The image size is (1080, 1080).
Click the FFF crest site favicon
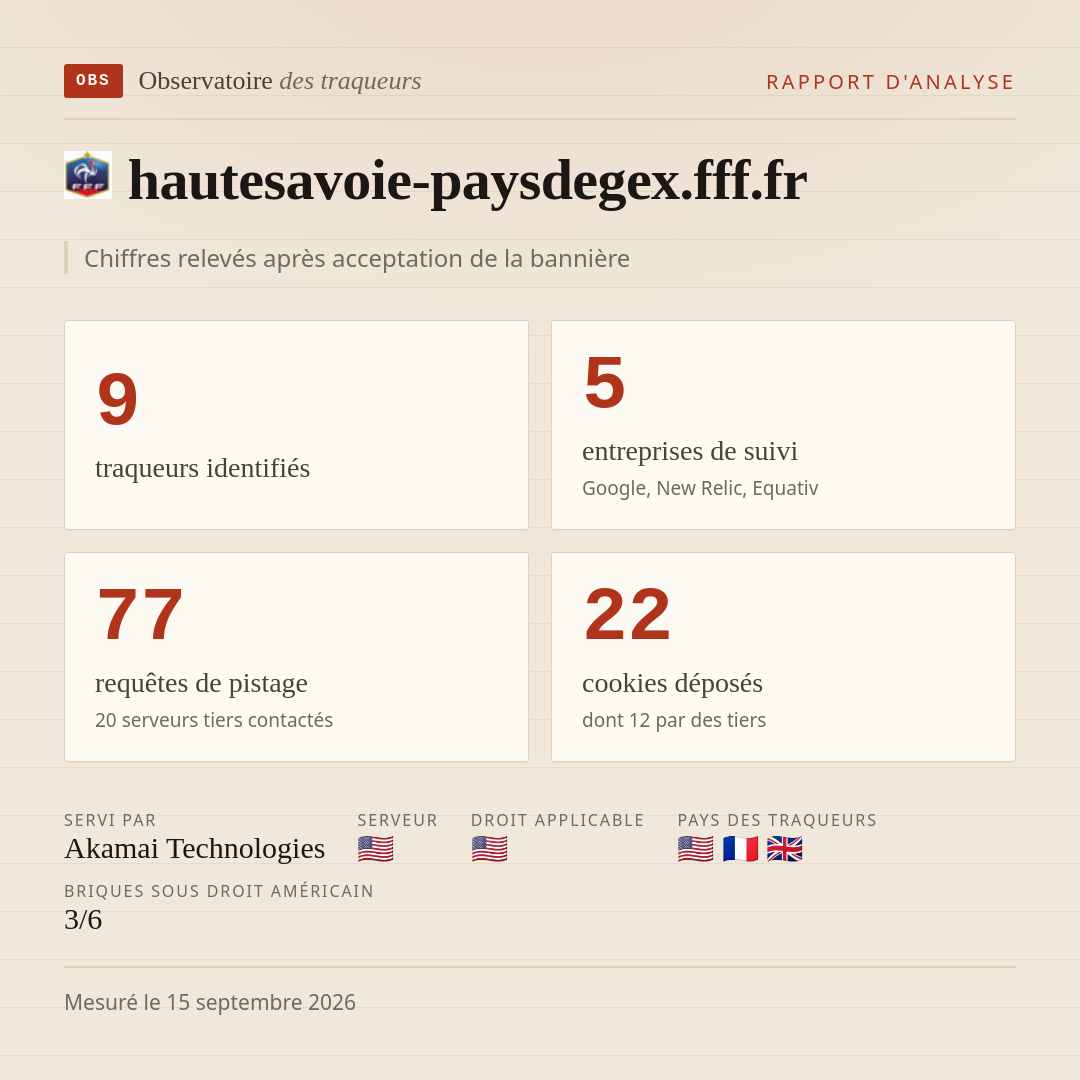point(88,175)
